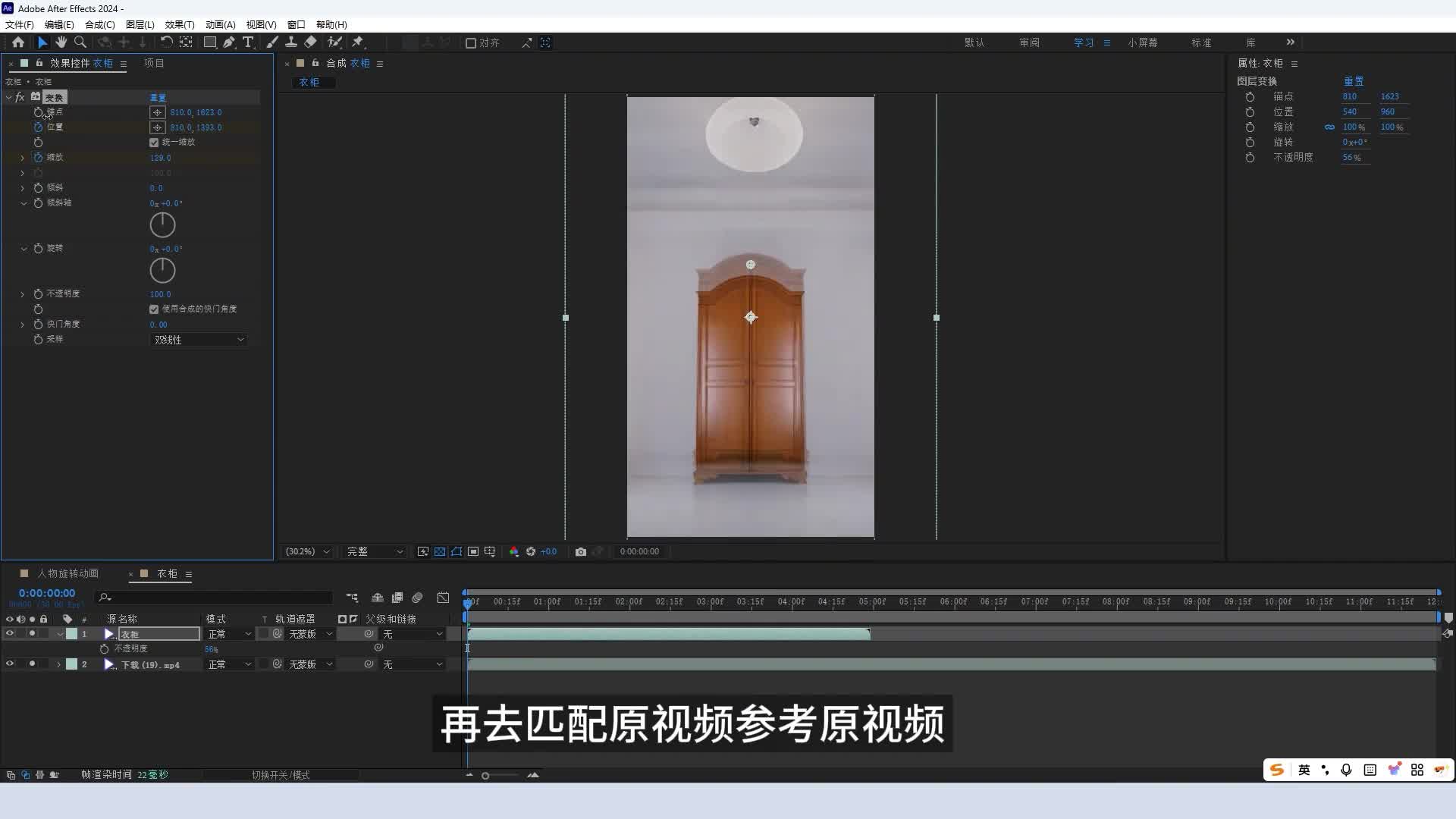The height and width of the screenshot is (819, 1456).
Task: Expand the 下载 (19).mp4 layer properties
Action: pyautogui.click(x=58, y=664)
